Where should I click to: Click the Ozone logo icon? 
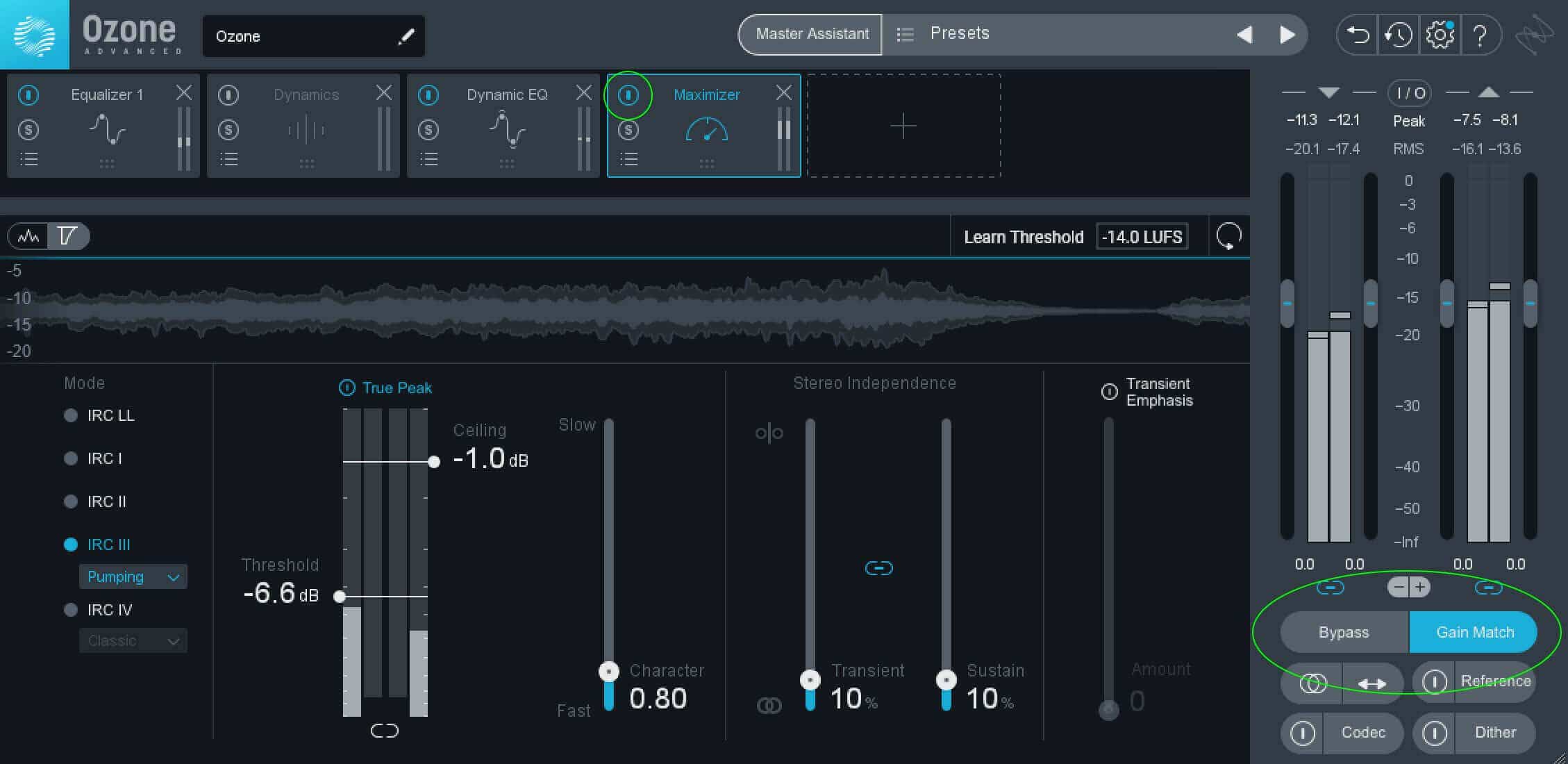tap(34, 34)
